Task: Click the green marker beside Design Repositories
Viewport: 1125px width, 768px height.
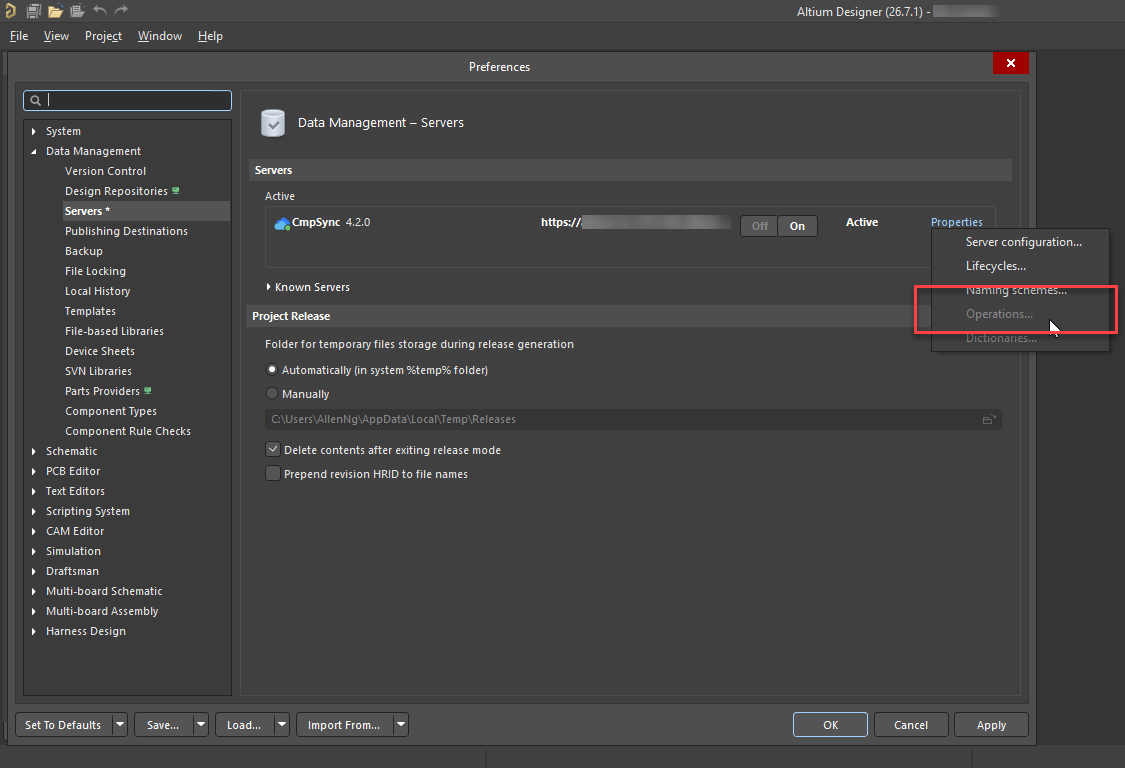Action: (176, 191)
